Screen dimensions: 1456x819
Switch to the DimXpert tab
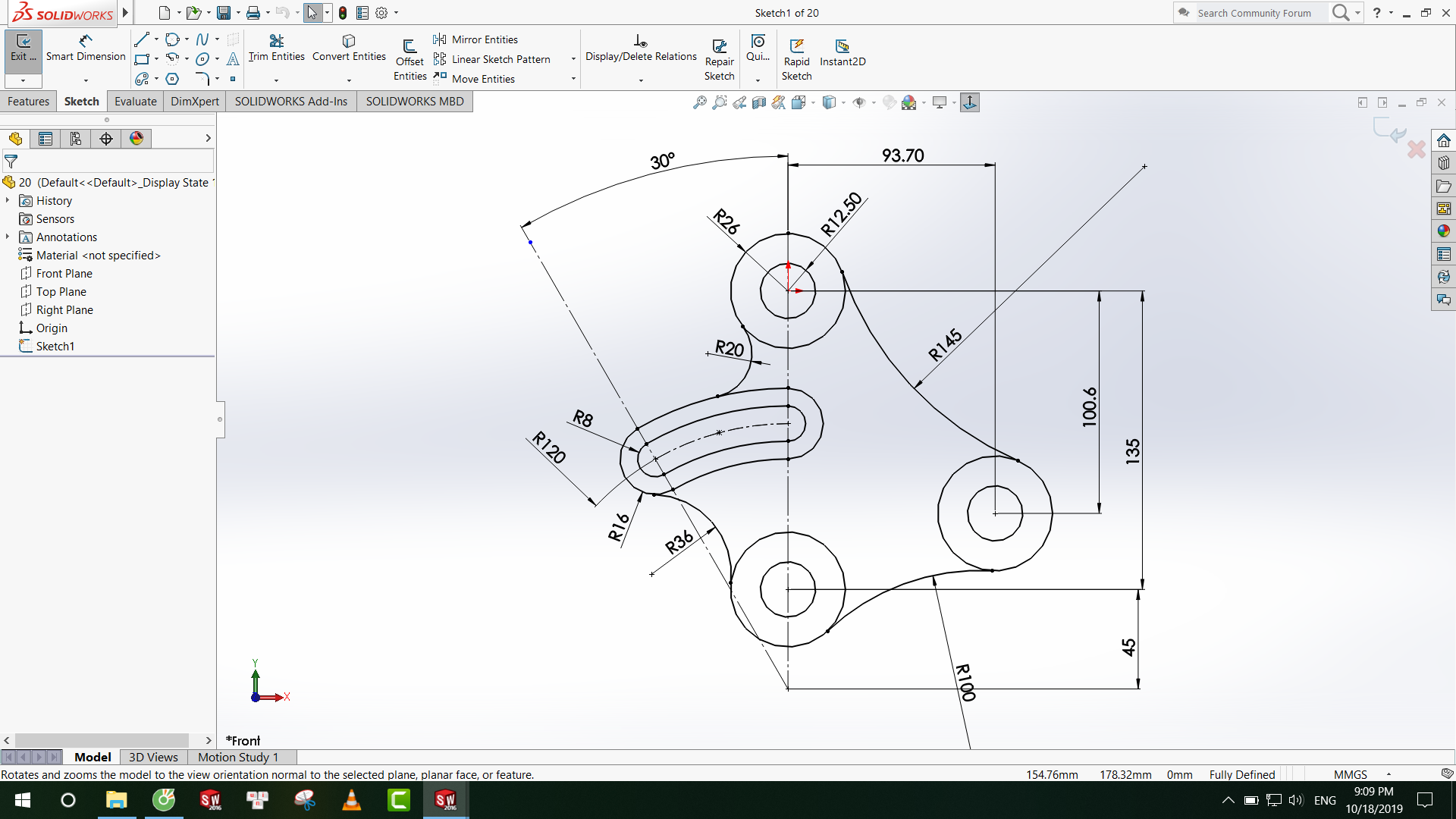tap(195, 102)
